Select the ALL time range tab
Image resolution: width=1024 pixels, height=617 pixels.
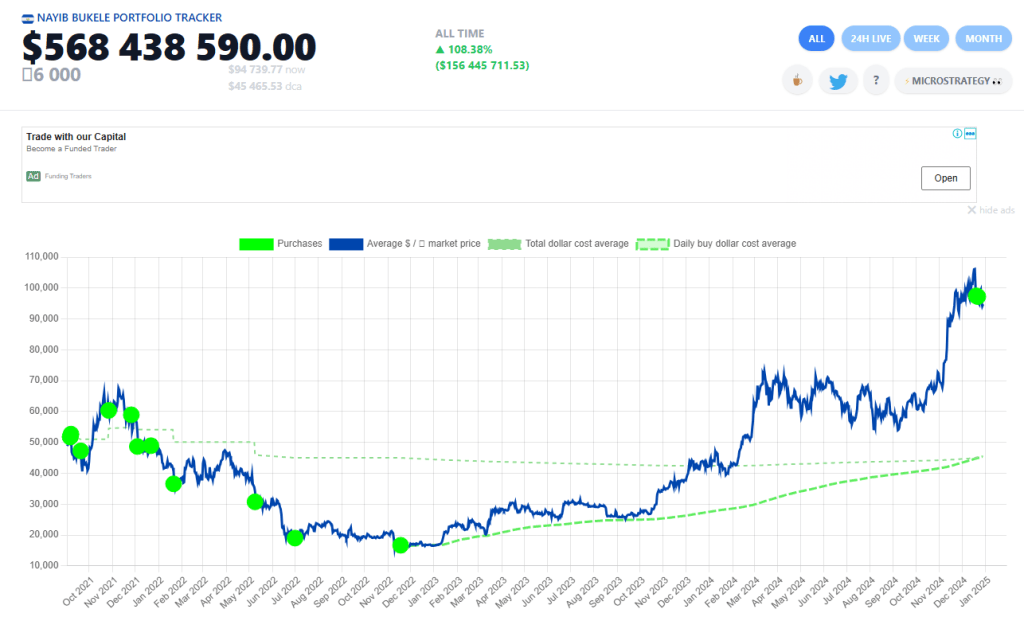click(816, 39)
